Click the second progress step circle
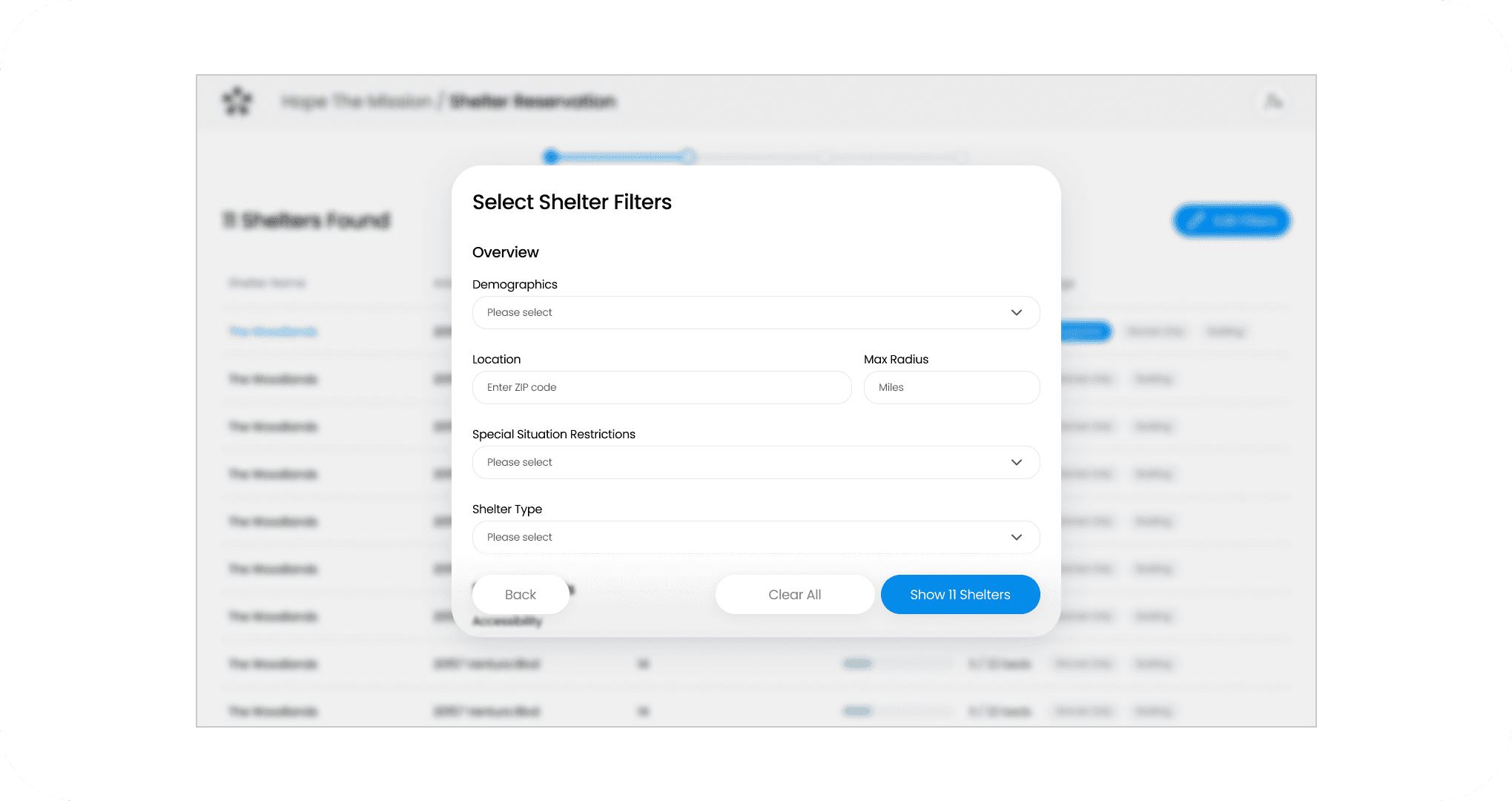 tap(688, 156)
